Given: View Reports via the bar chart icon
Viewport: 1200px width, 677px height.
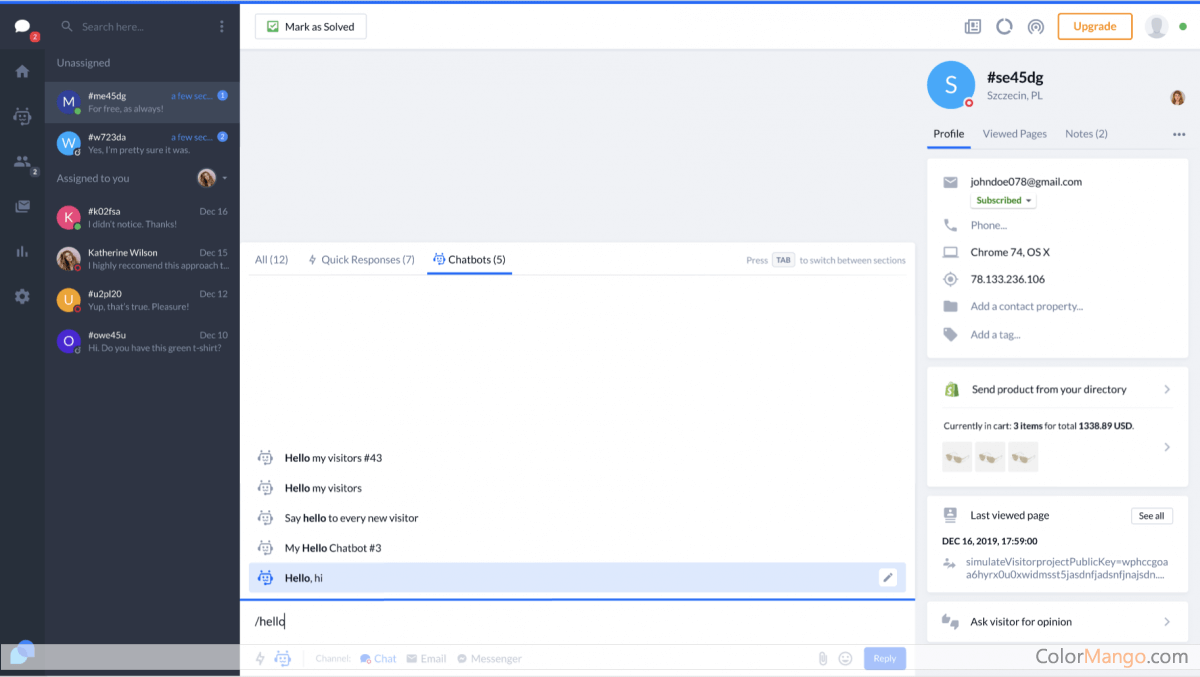Looking at the screenshot, I should pos(22,251).
